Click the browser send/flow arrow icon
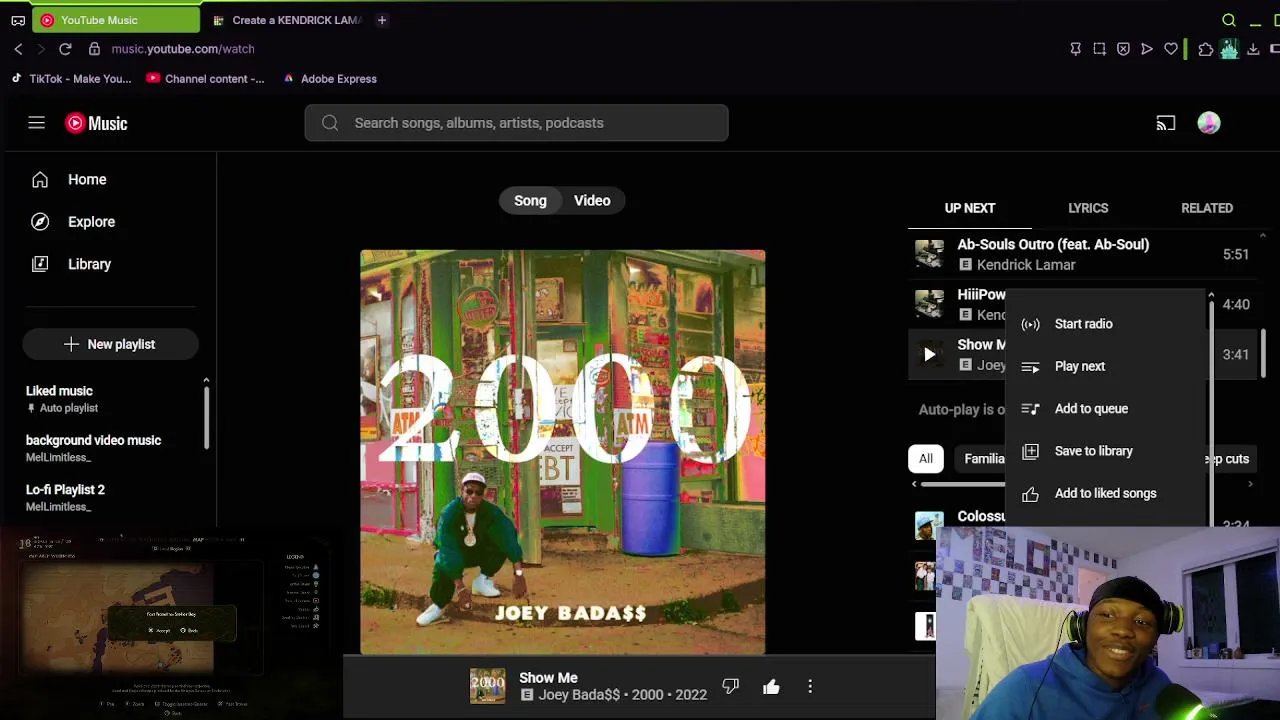Viewport: 1280px width, 720px height. click(1147, 49)
